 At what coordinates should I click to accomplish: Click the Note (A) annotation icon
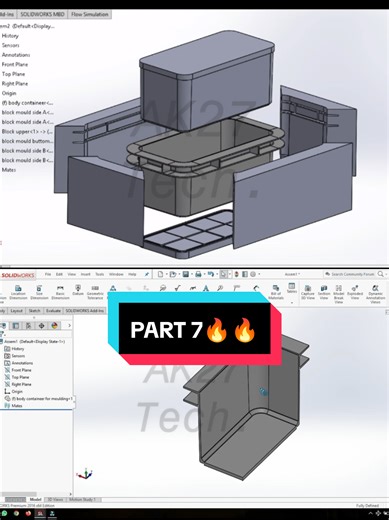tap(206, 288)
